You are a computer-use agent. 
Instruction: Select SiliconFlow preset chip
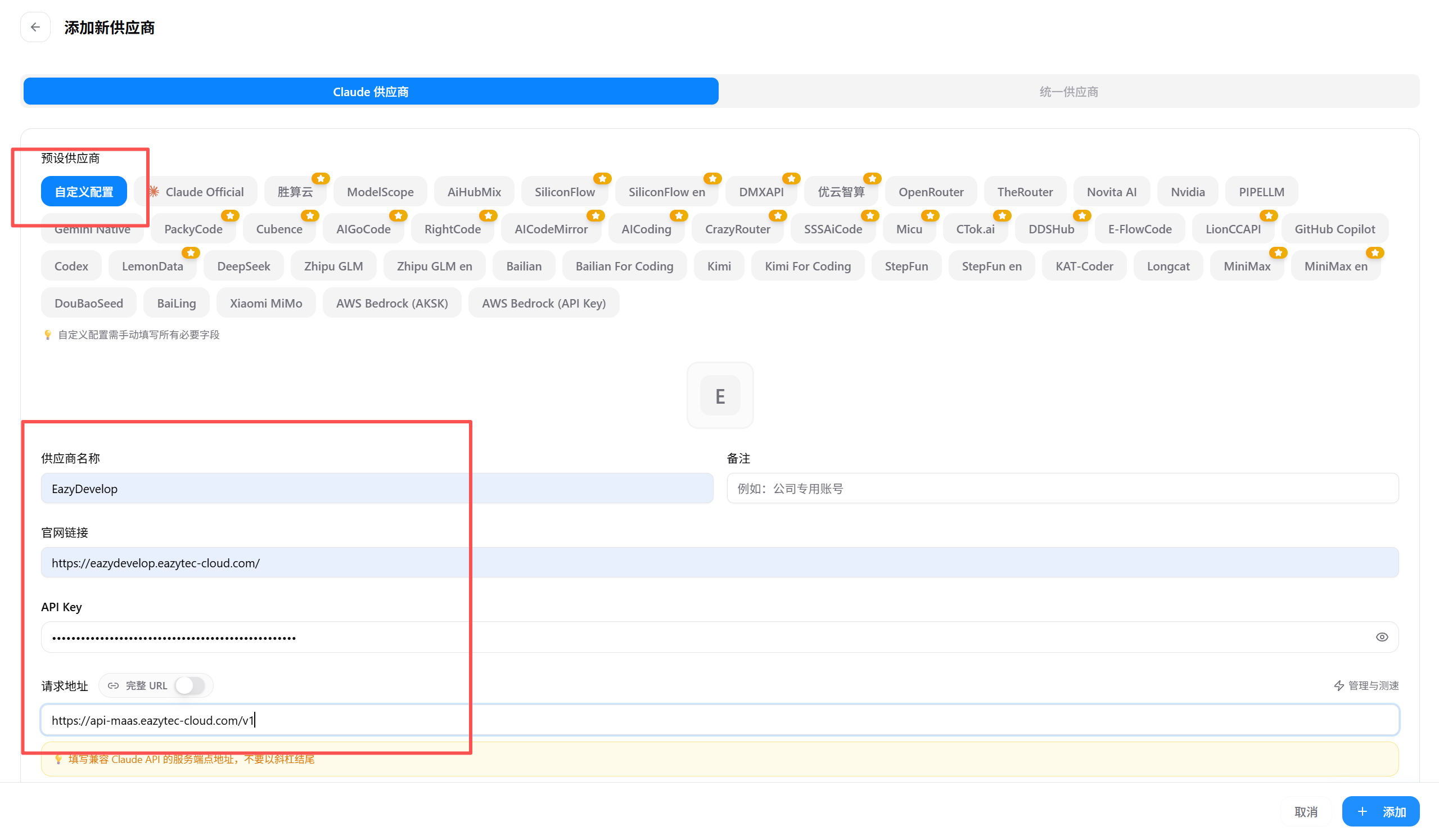tap(565, 191)
